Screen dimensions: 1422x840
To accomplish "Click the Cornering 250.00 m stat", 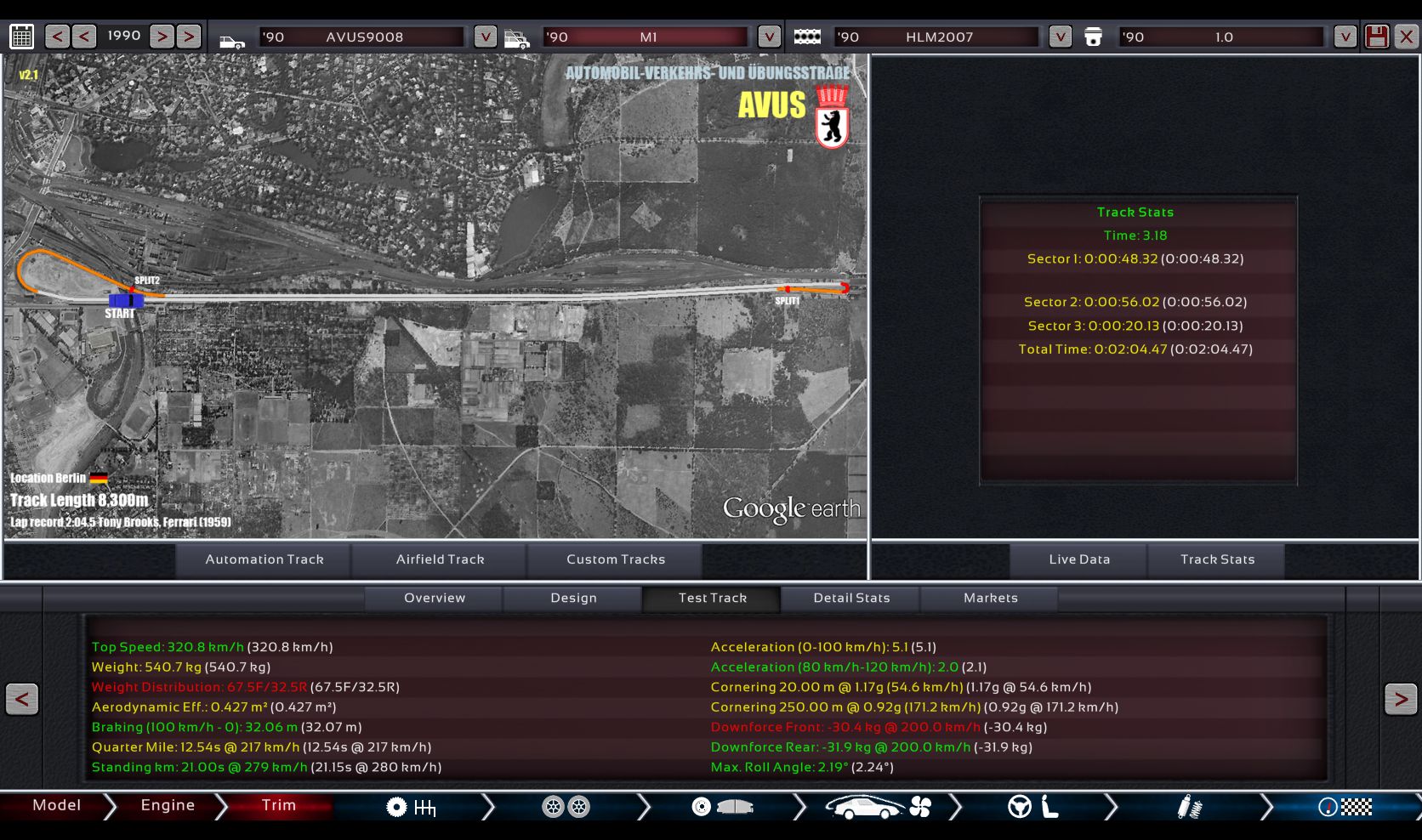I will [914, 707].
